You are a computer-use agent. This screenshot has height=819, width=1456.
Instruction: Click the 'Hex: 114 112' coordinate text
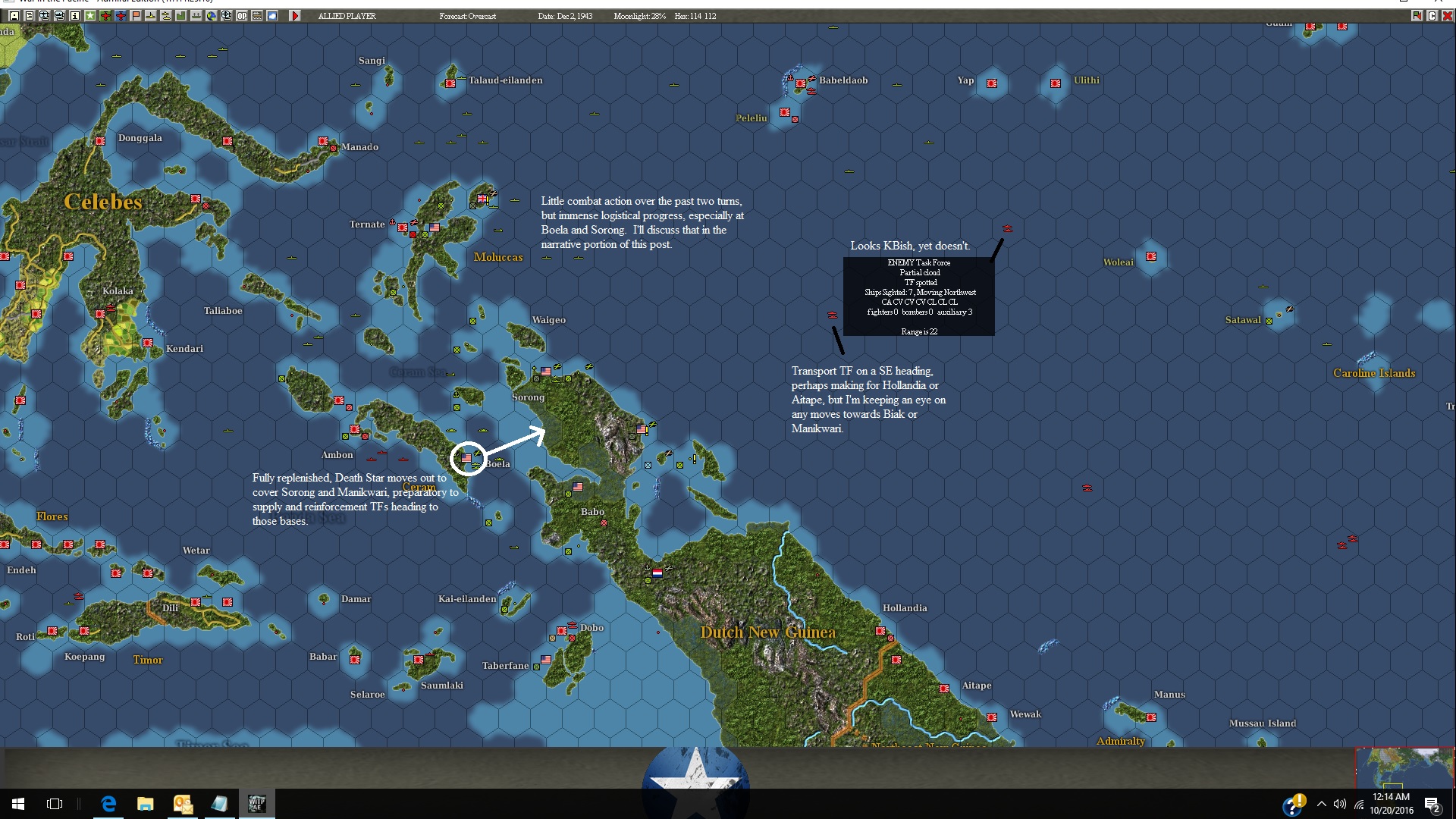pos(695,16)
